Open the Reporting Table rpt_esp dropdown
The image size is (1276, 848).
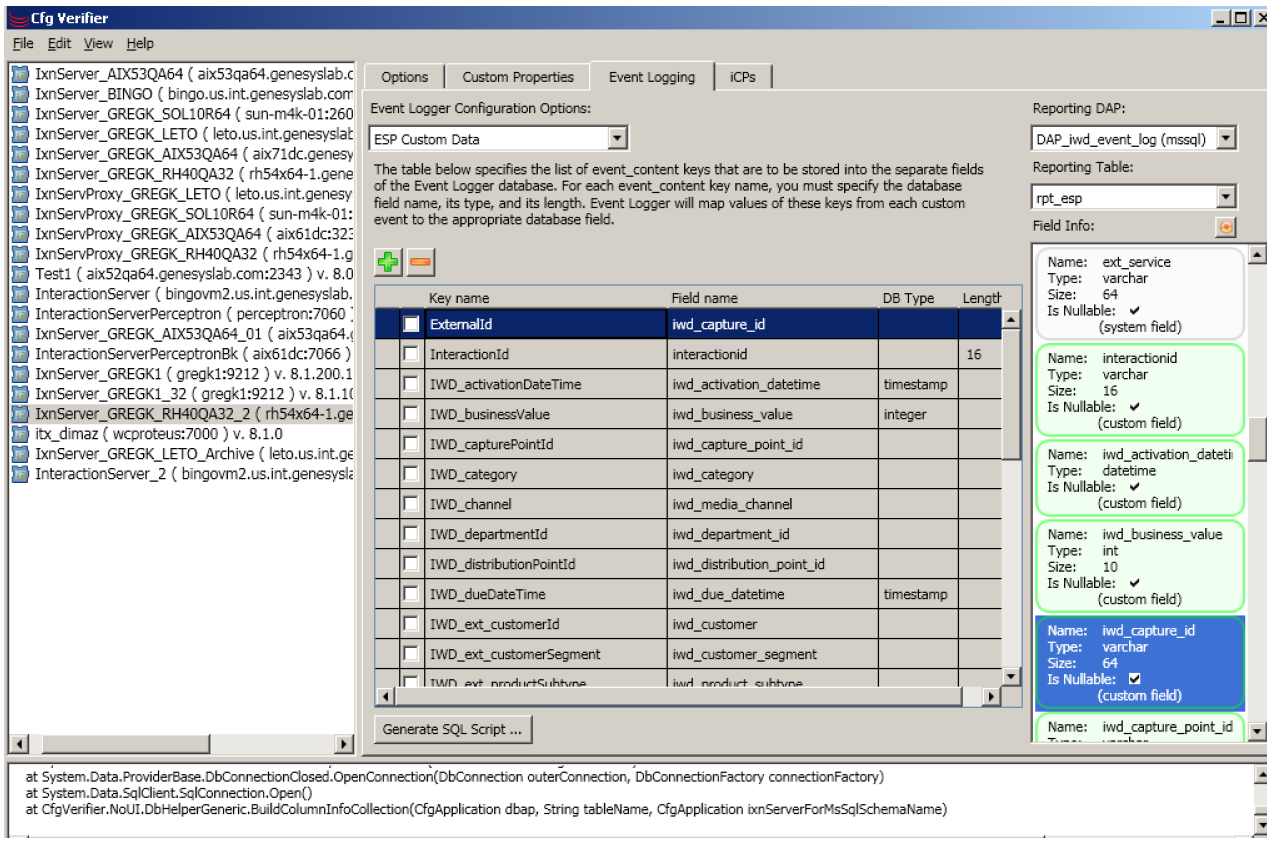(1227, 197)
